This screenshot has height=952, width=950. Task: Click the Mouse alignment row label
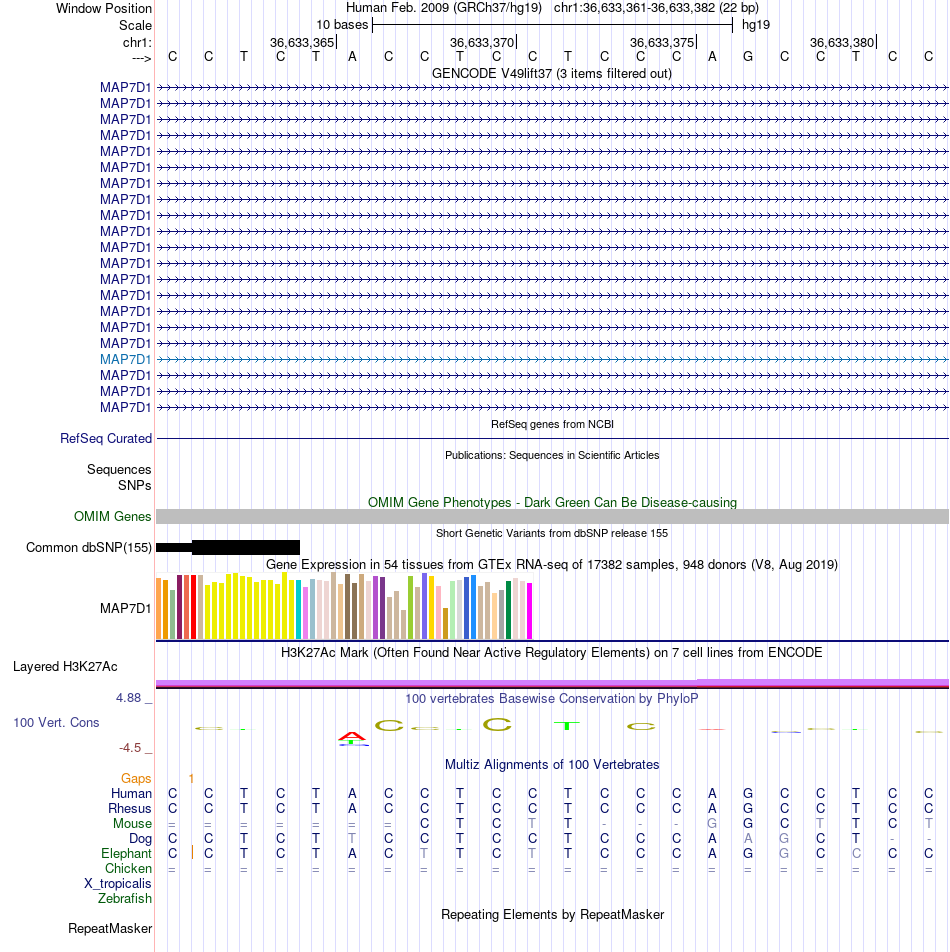[x=132, y=824]
